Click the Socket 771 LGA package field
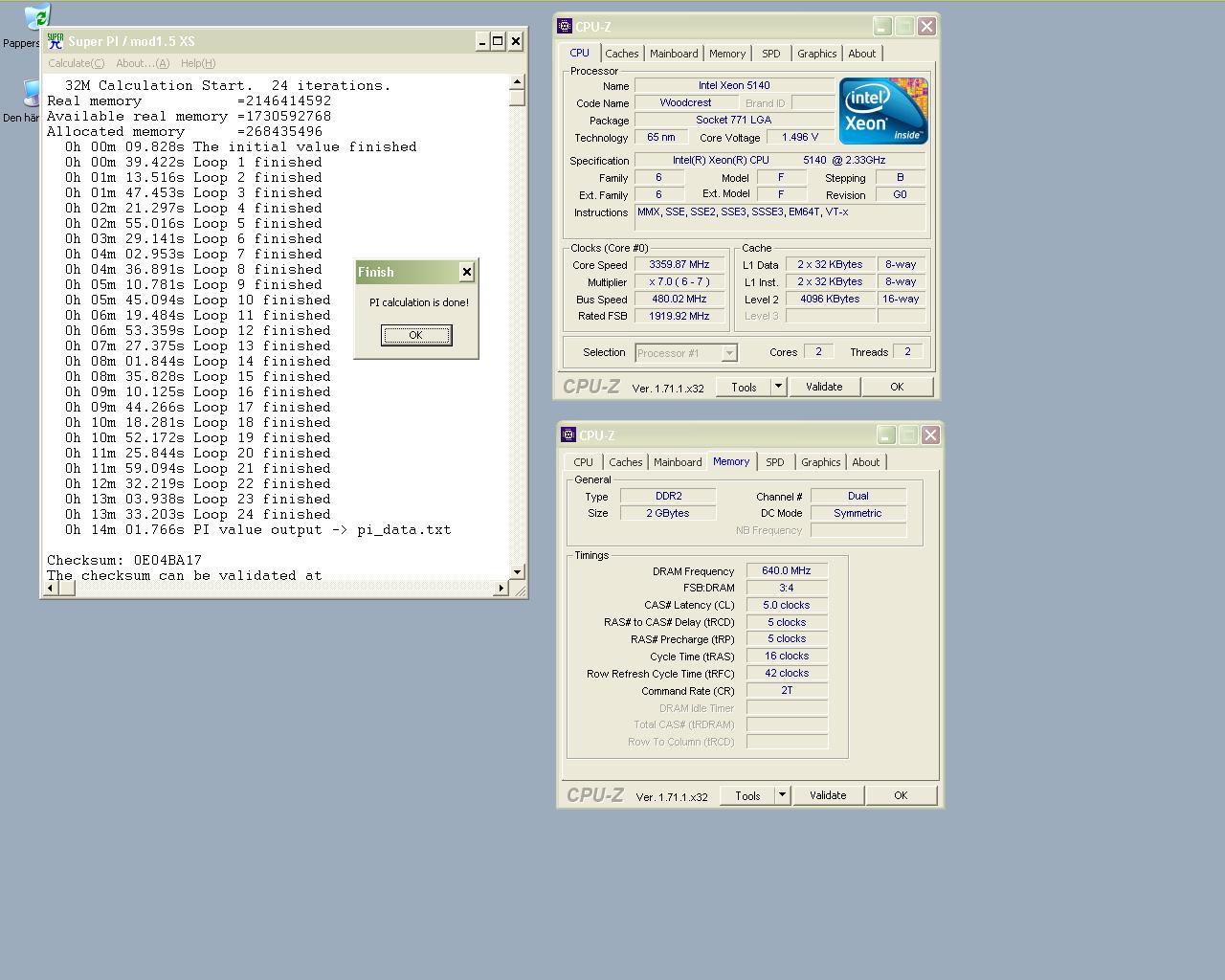 pyautogui.click(x=734, y=120)
